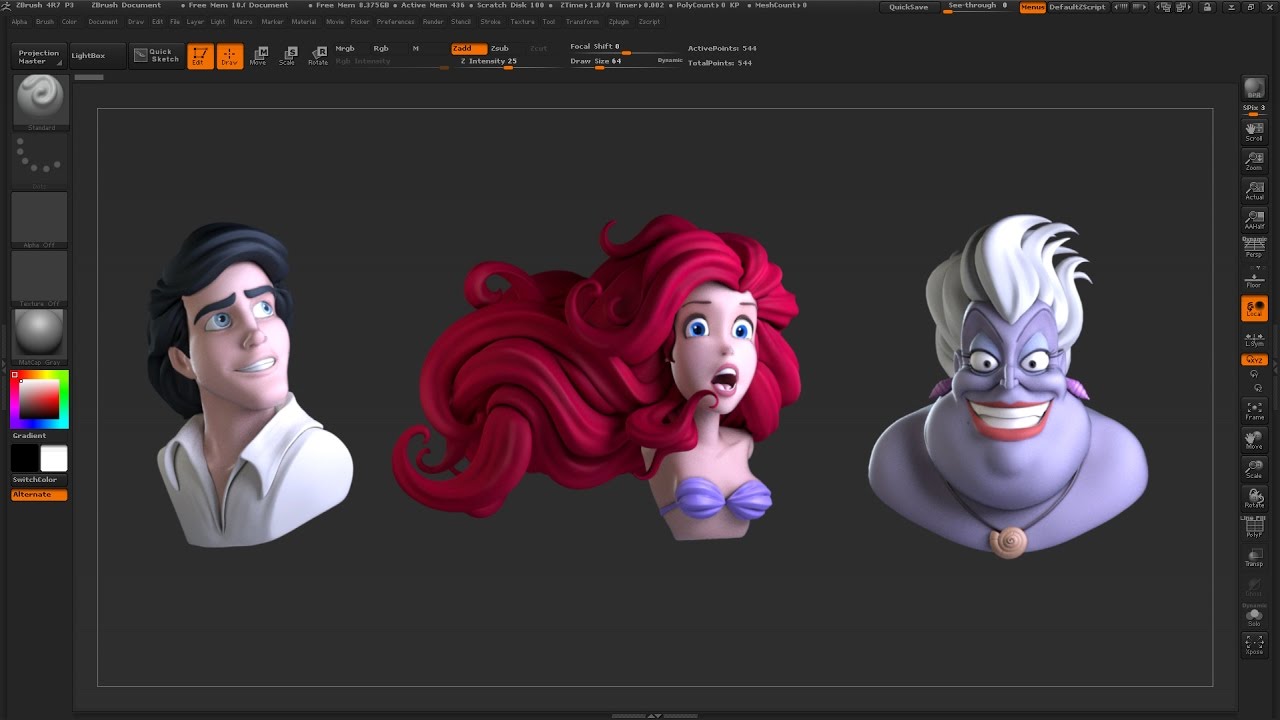Open the Material menu
This screenshot has width=1280, height=720.
coord(304,21)
